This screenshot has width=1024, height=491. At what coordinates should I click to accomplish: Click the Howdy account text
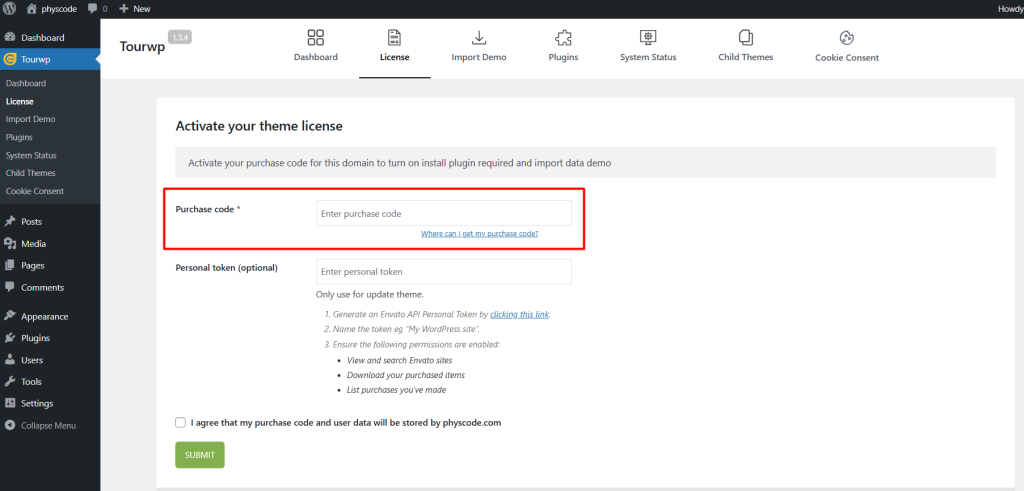coord(1011,9)
